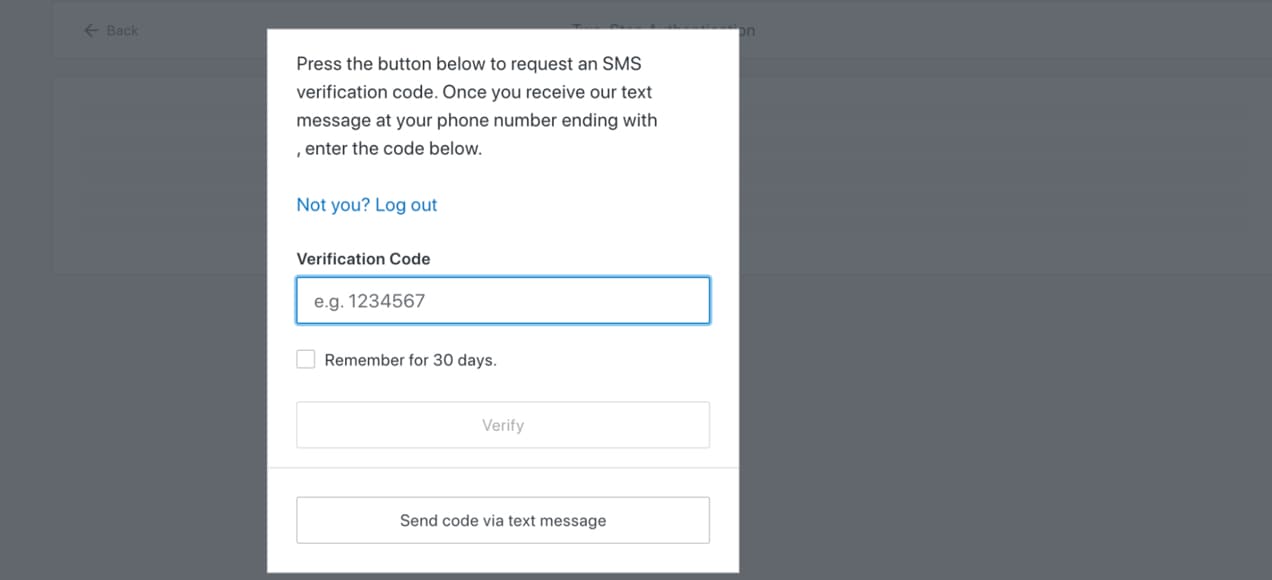Click the Log out portion of the link
Screen dimensions: 1272x580
(406, 204)
